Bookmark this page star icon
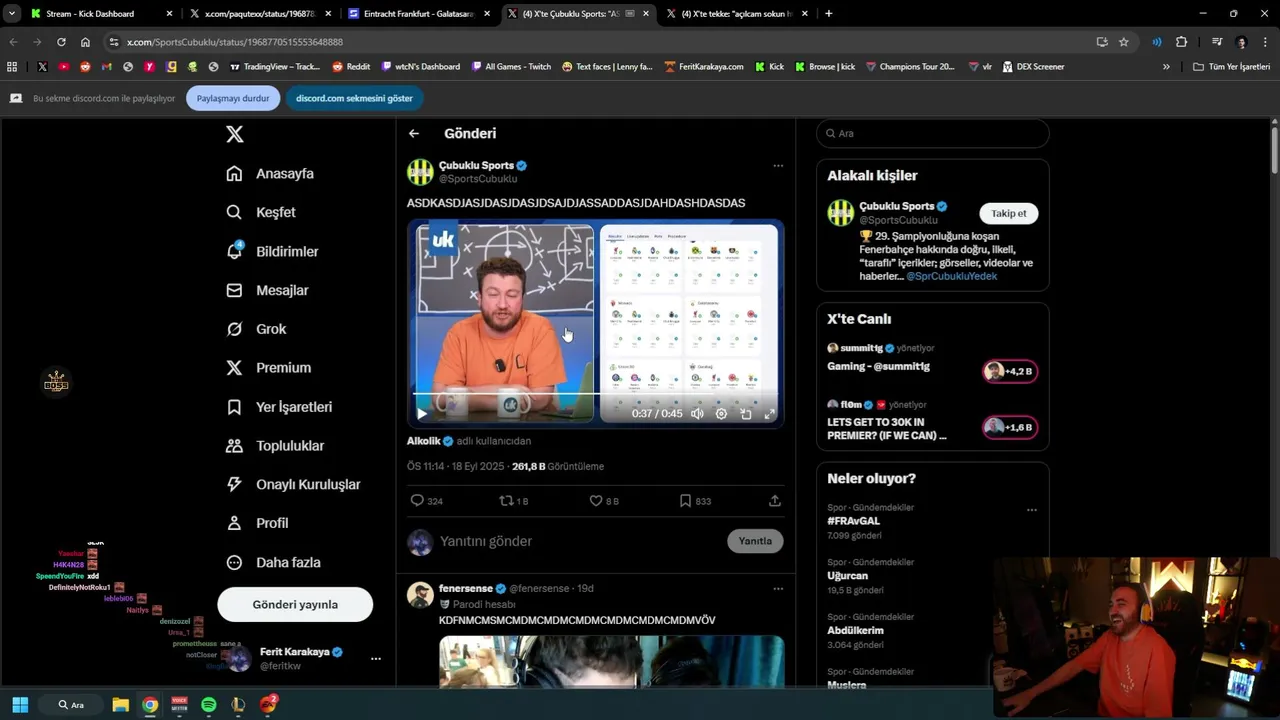The width and height of the screenshot is (1280, 720). click(1124, 42)
